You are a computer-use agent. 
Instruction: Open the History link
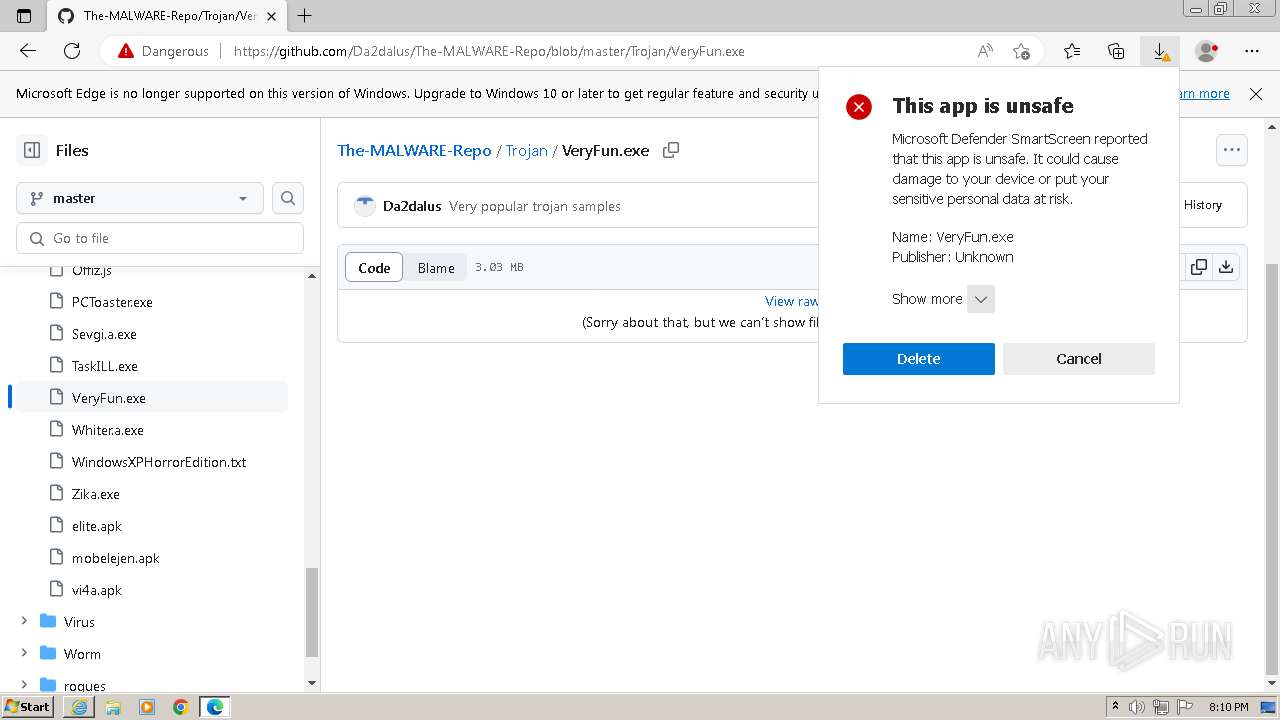click(1203, 205)
